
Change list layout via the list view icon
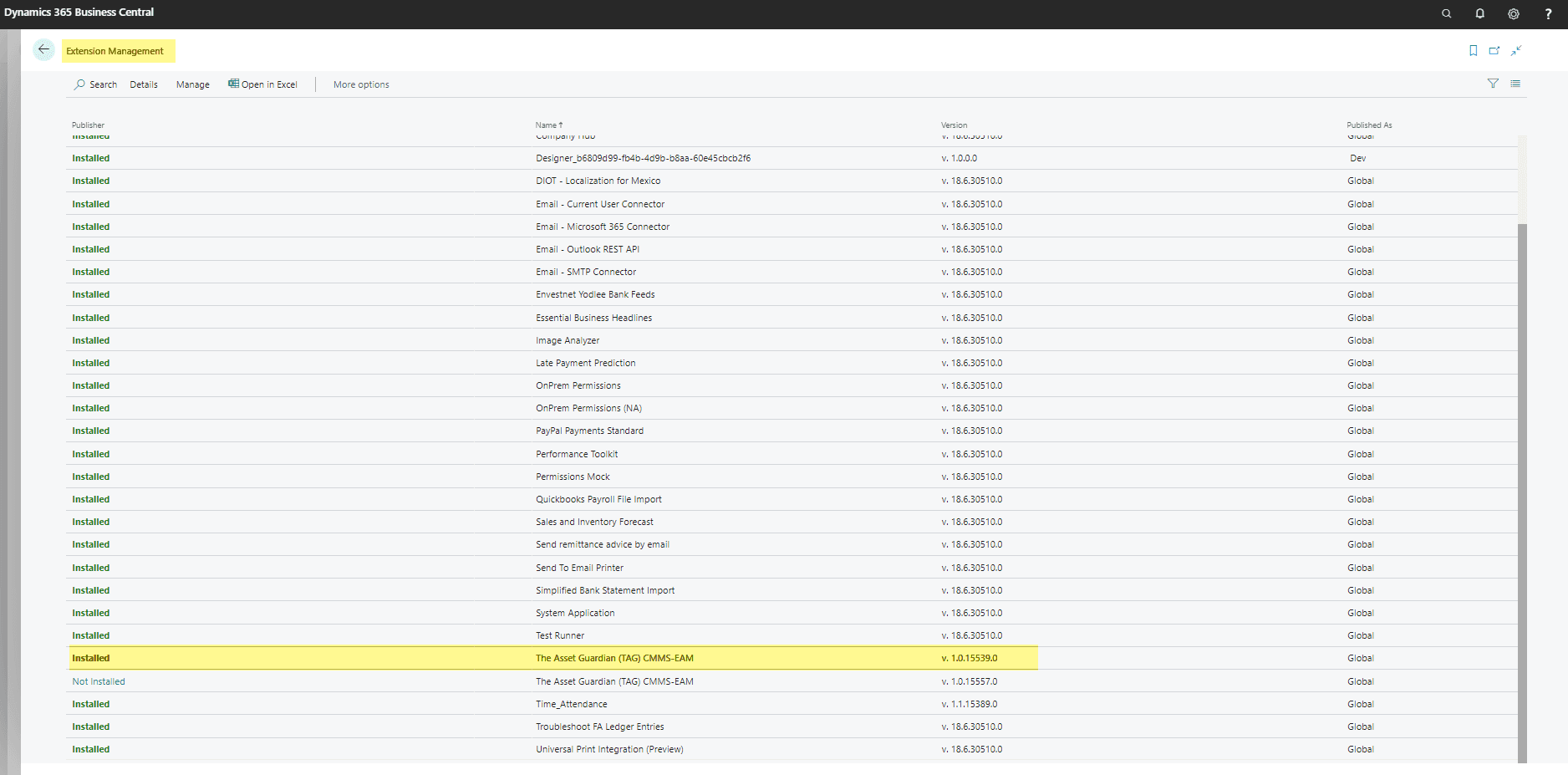[1515, 84]
